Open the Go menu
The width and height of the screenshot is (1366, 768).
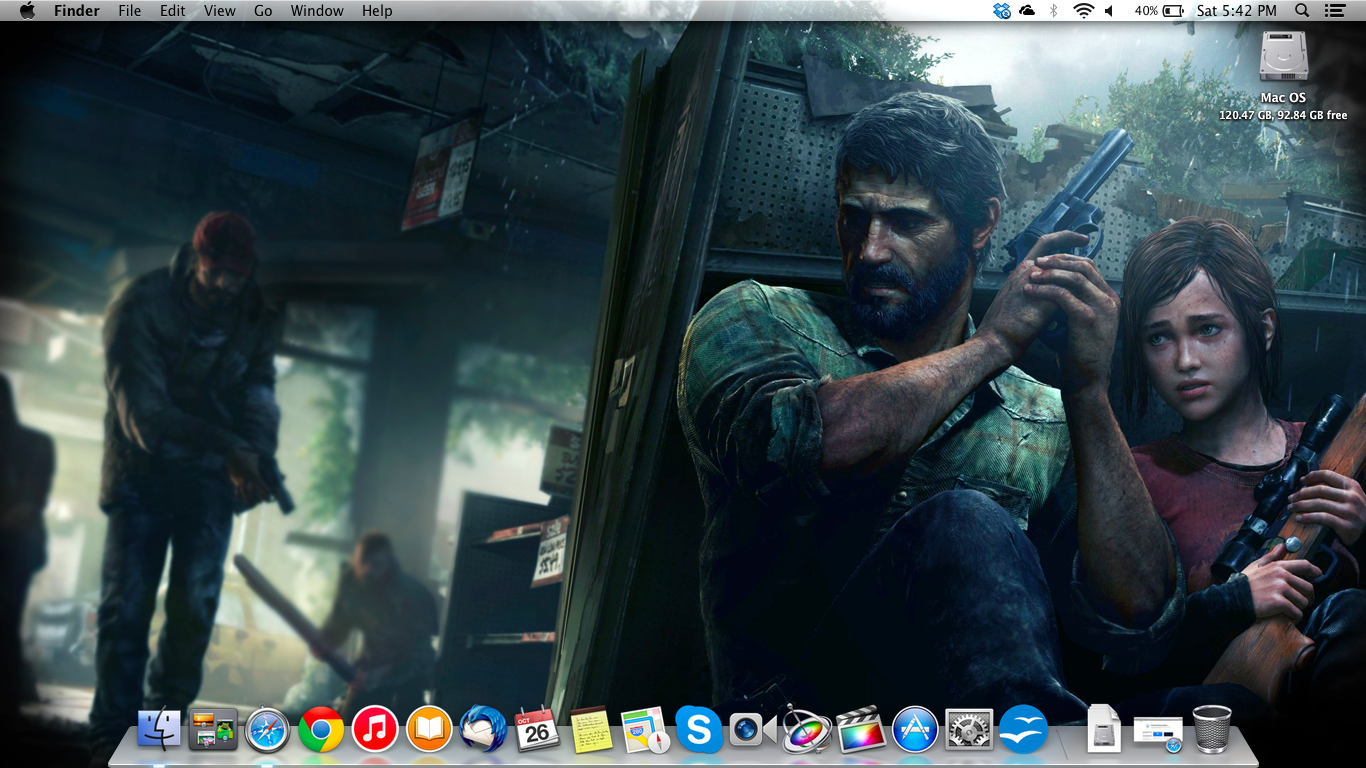263,11
